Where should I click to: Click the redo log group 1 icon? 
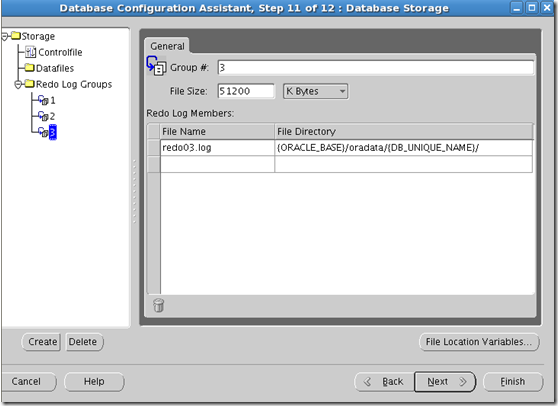(43, 100)
